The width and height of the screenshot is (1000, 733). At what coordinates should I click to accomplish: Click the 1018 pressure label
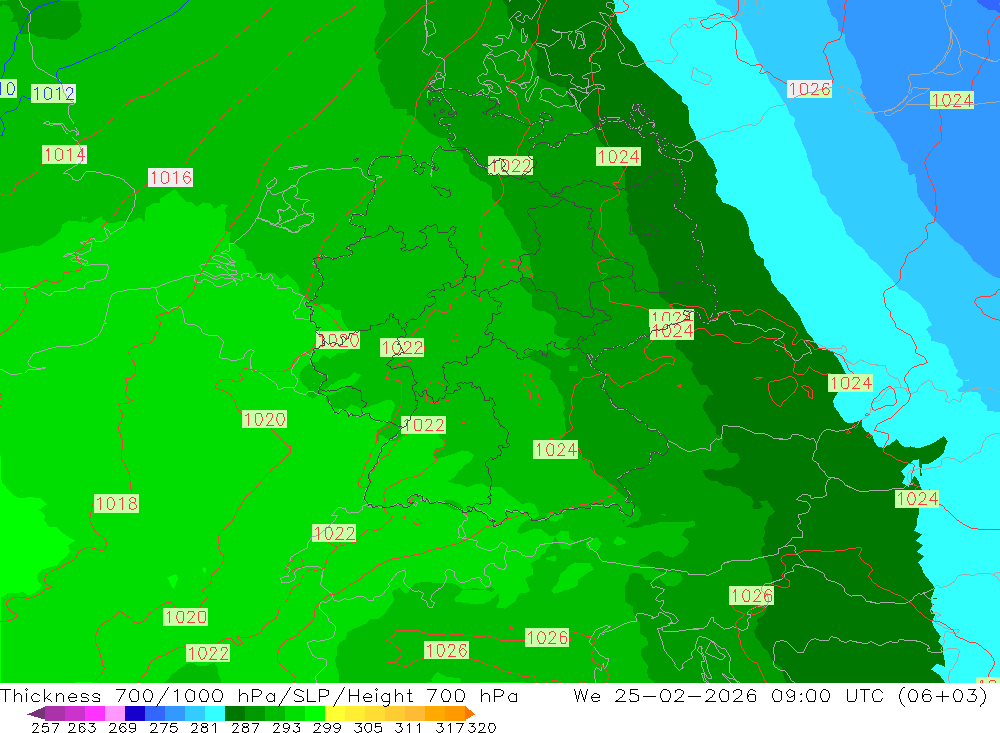point(116,503)
